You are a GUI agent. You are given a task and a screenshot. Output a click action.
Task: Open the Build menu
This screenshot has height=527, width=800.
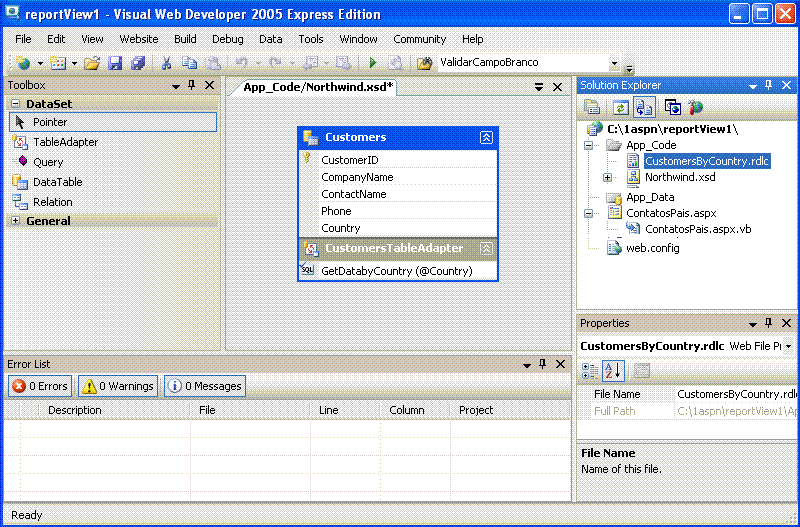click(185, 39)
